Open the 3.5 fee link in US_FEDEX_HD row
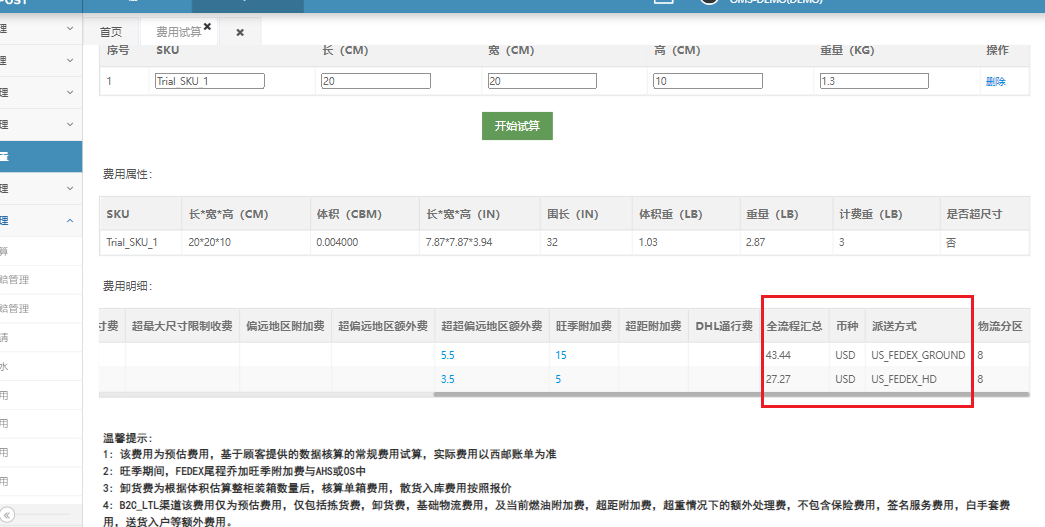This screenshot has width=1045, height=527. tap(447, 379)
